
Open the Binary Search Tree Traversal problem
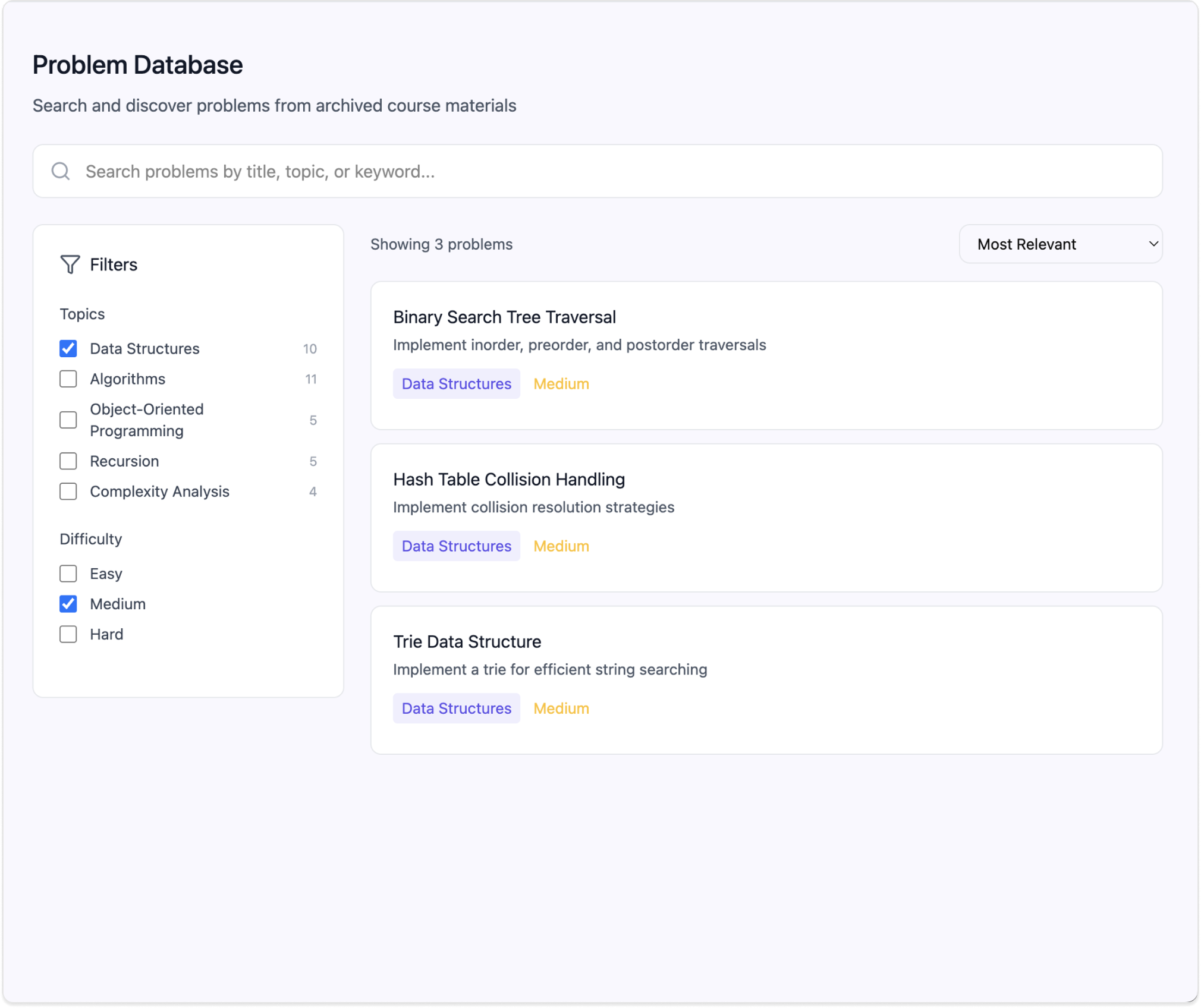pyautogui.click(x=504, y=317)
